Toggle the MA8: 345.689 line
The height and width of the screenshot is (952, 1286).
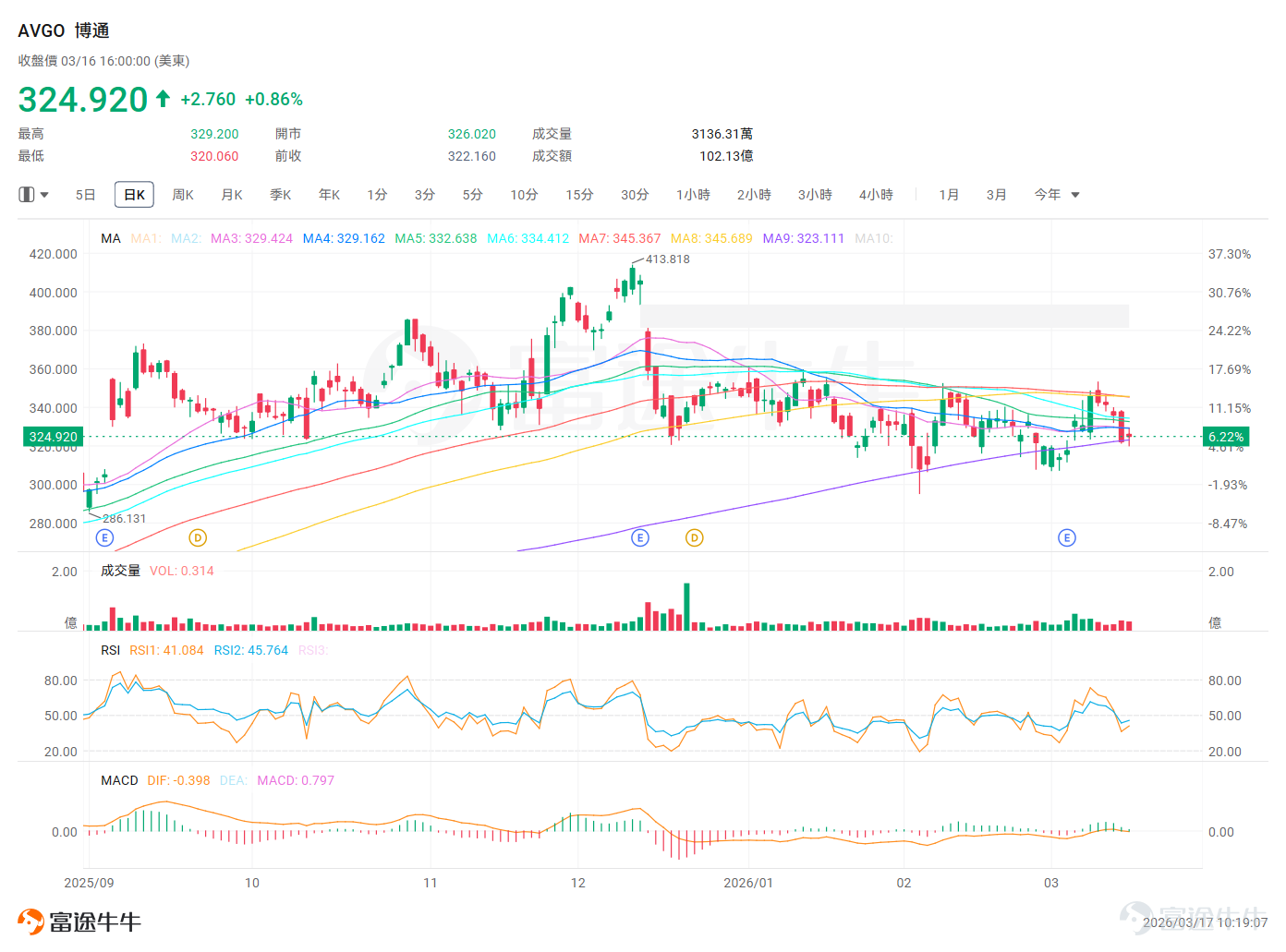711,238
